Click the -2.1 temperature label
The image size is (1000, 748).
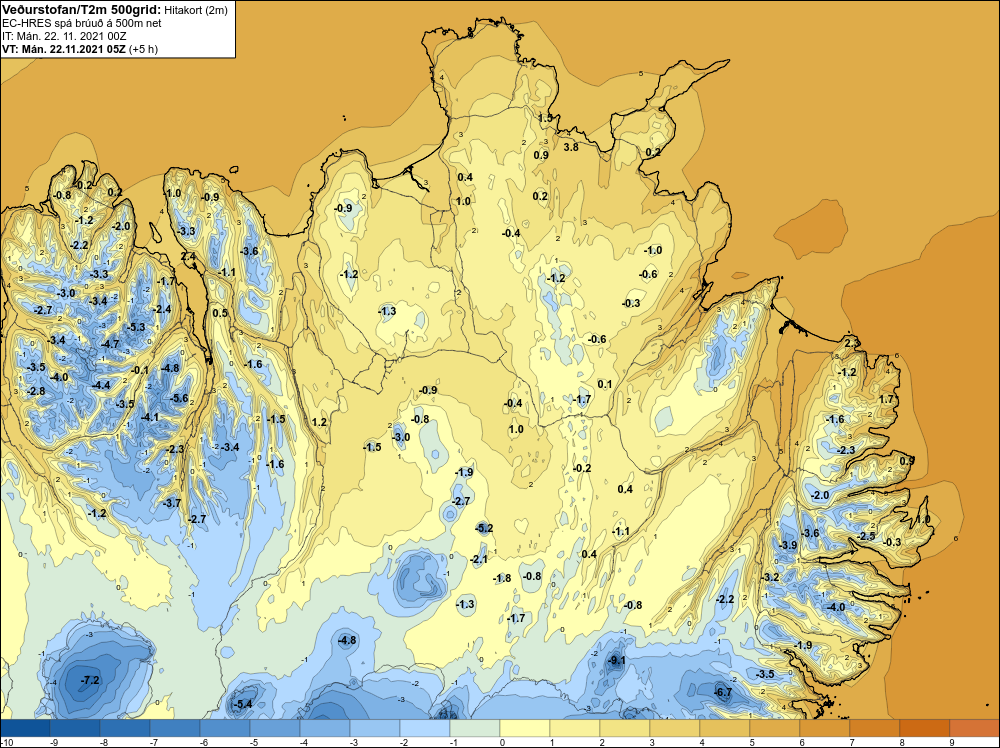click(x=478, y=559)
